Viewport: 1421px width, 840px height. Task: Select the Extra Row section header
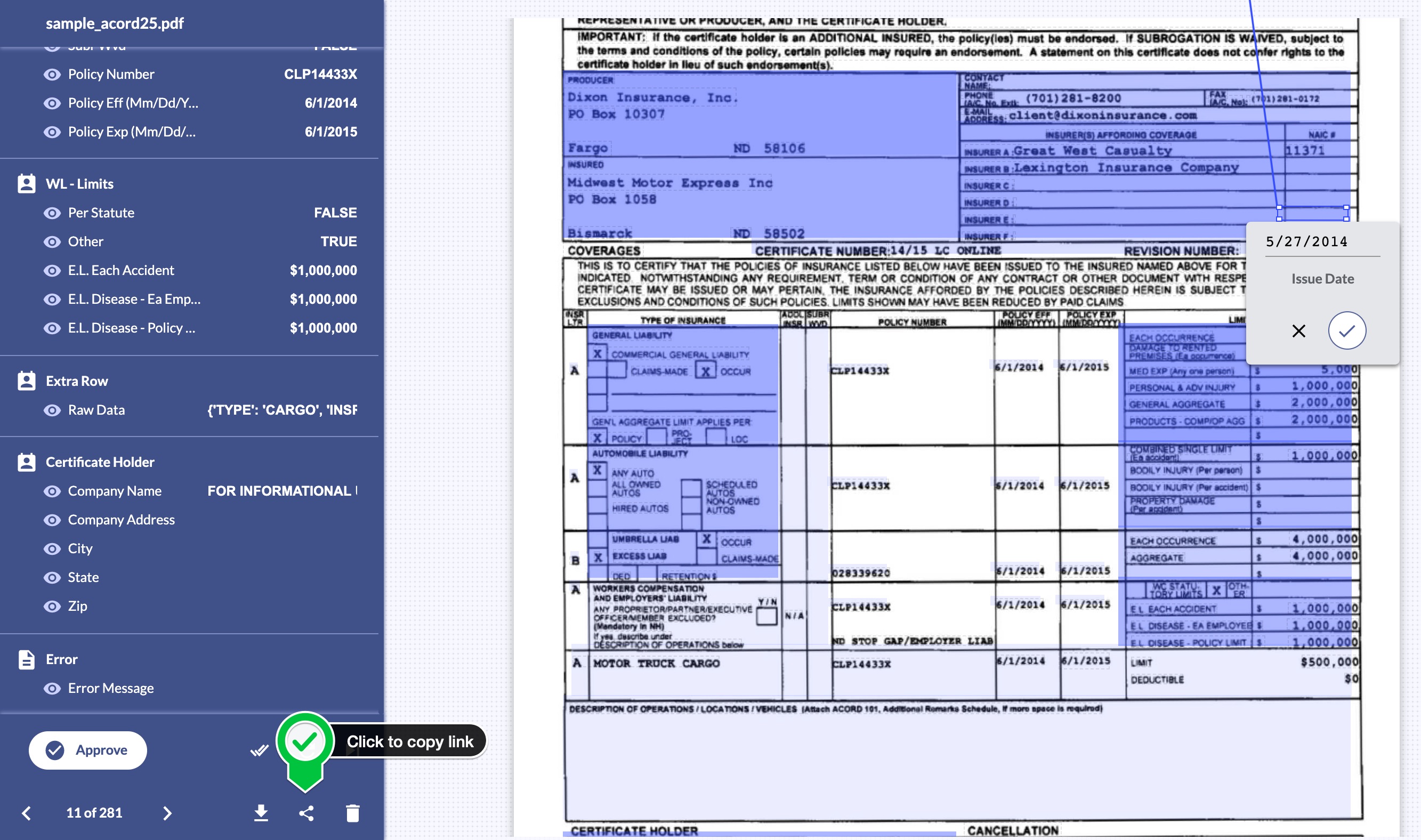click(76, 382)
